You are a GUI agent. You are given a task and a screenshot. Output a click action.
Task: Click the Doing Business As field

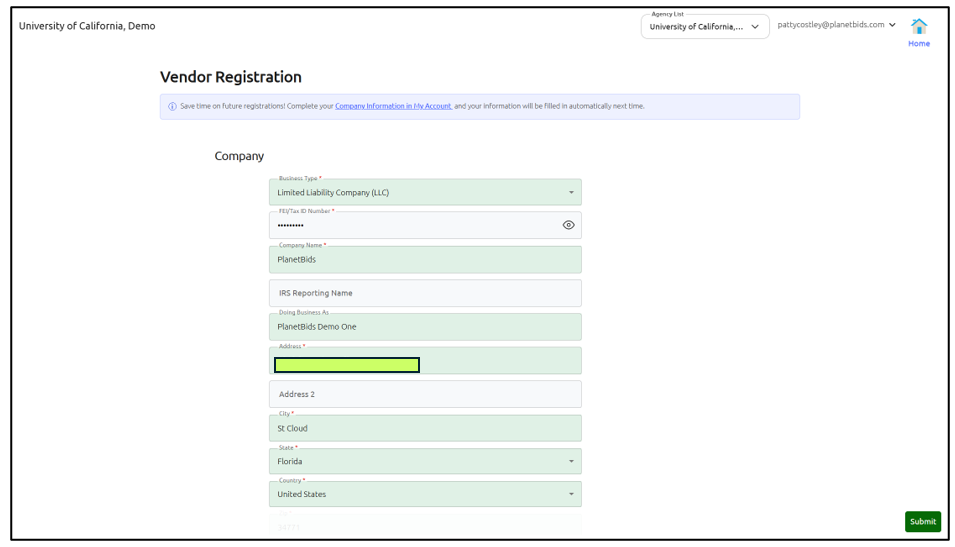coord(425,327)
